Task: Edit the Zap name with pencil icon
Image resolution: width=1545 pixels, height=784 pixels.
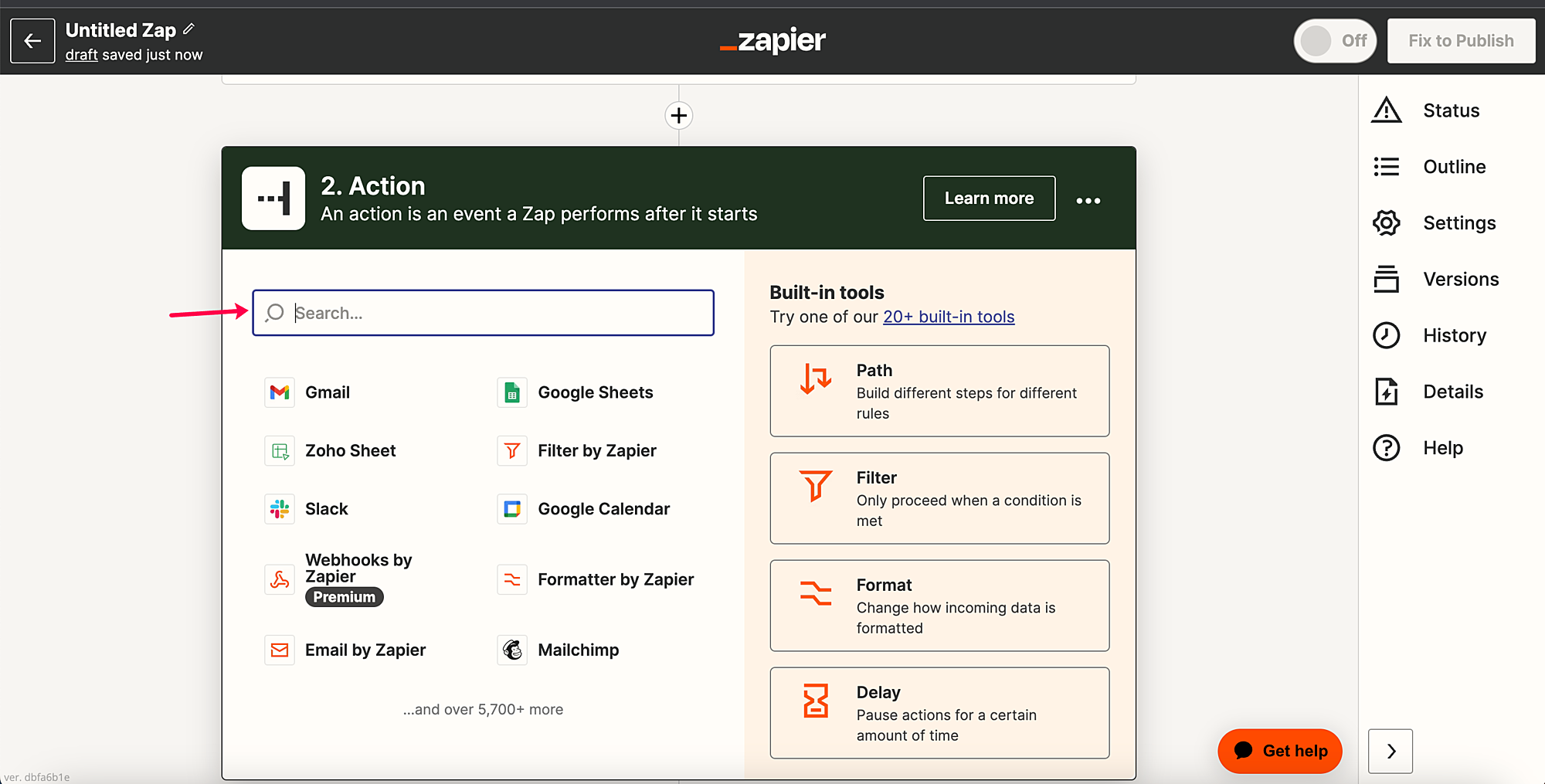Action: pos(188,29)
